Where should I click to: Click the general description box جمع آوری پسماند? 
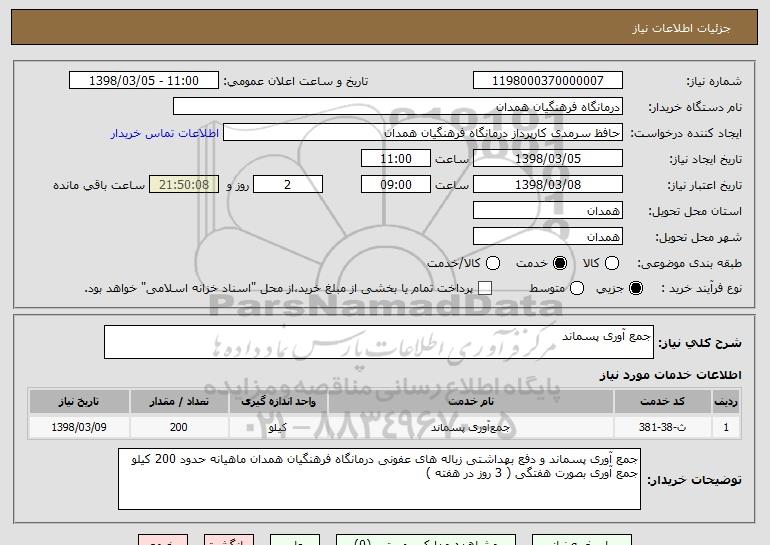379,342
